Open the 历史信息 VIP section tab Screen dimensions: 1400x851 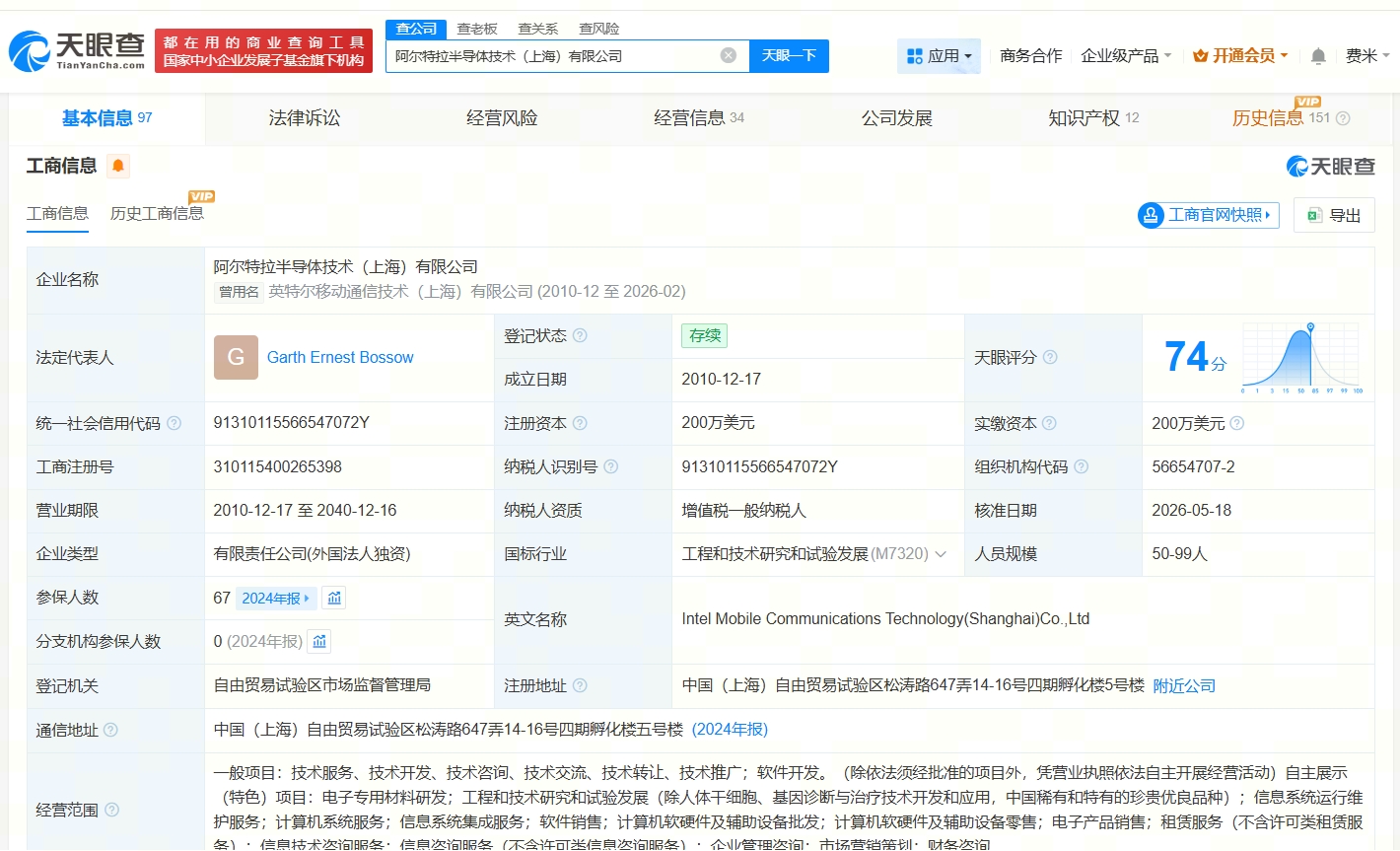(1281, 118)
